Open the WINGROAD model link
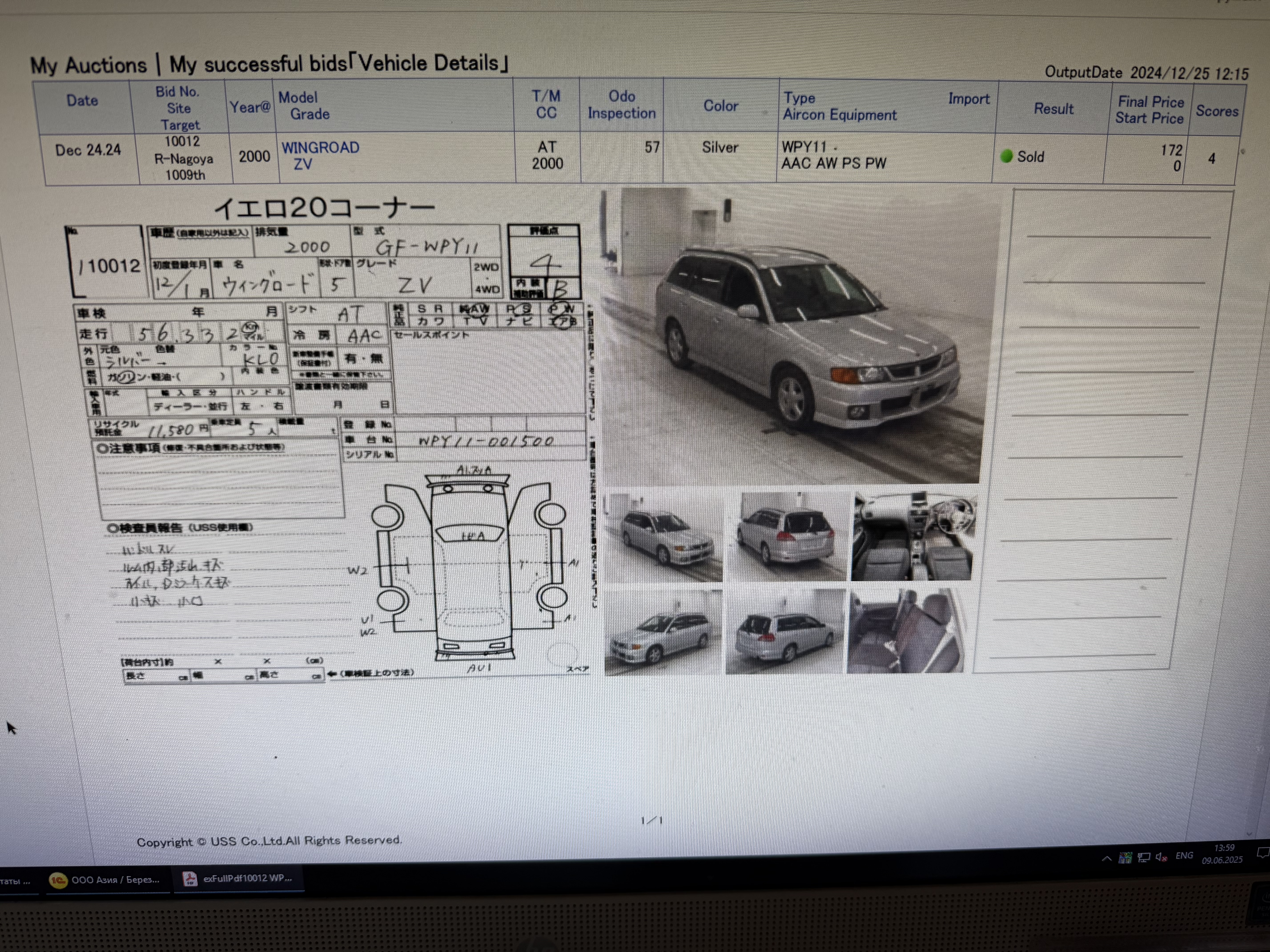The height and width of the screenshot is (952, 1270). pyautogui.click(x=320, y=148)
